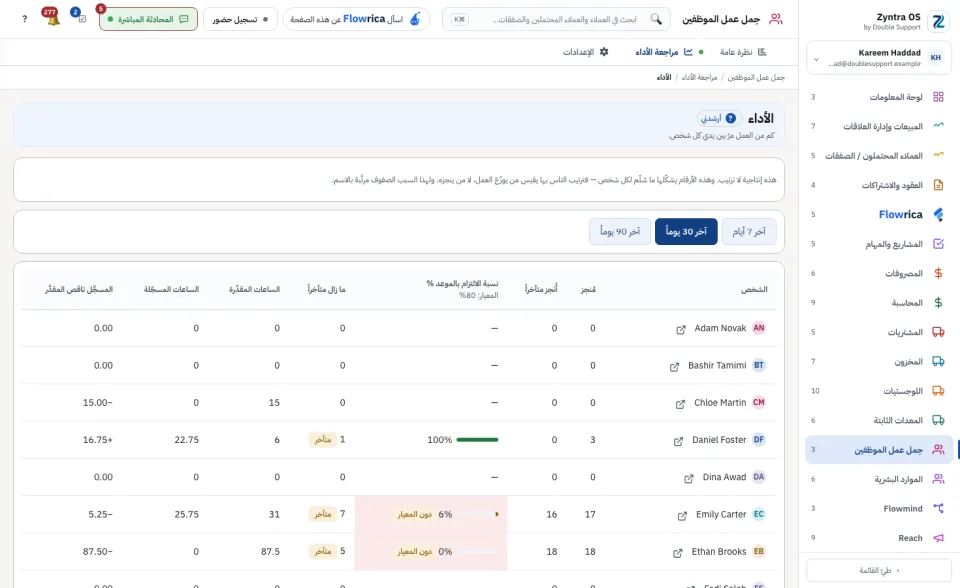Open Ethan Brooks' external link icon

678,553
